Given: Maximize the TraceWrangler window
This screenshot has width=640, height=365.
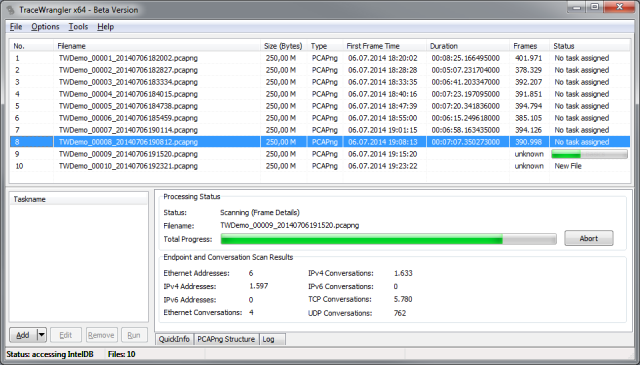Looking at the screenshot, I should (x=595, y=7).
